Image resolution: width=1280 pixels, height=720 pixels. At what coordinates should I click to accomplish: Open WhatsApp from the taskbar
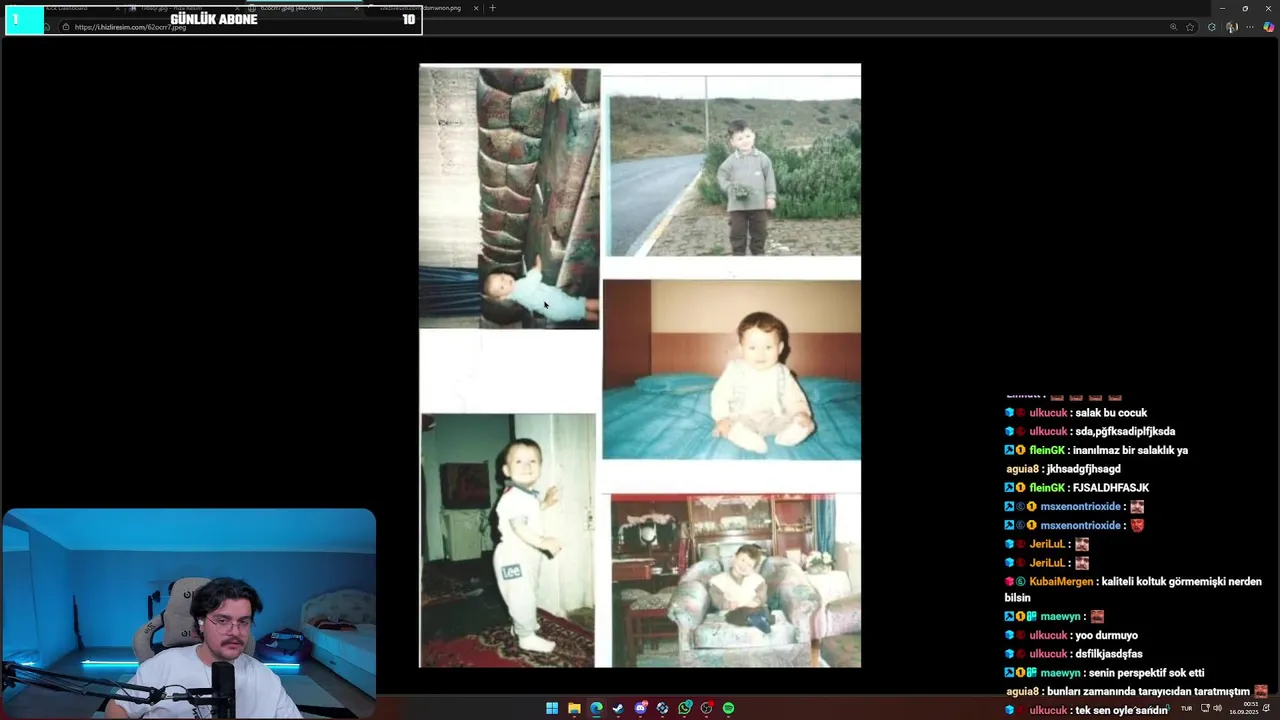(685, 708)
